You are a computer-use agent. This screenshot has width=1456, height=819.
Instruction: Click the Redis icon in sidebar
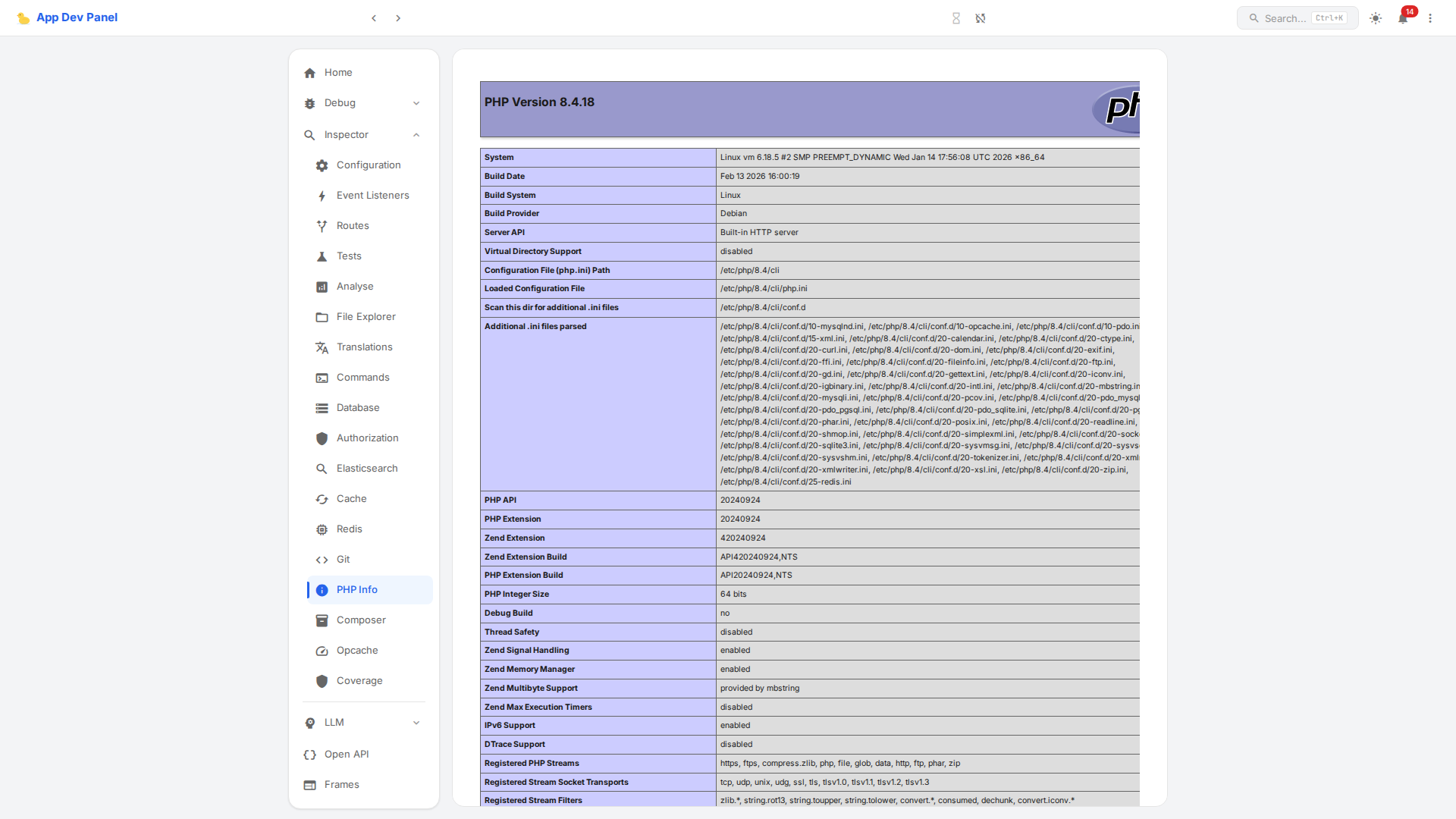tap(322, 529)
